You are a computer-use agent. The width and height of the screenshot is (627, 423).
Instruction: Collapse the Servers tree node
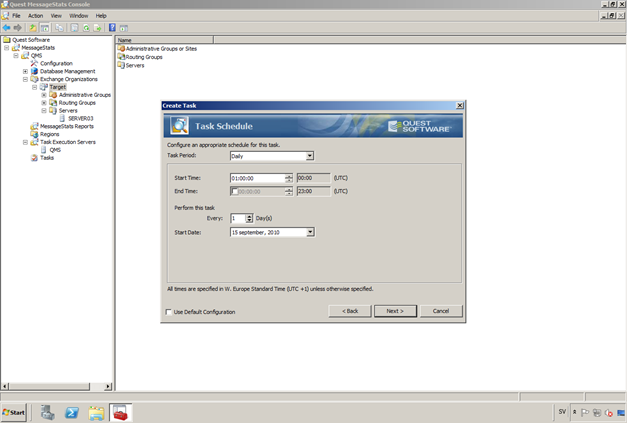[44, 110]
